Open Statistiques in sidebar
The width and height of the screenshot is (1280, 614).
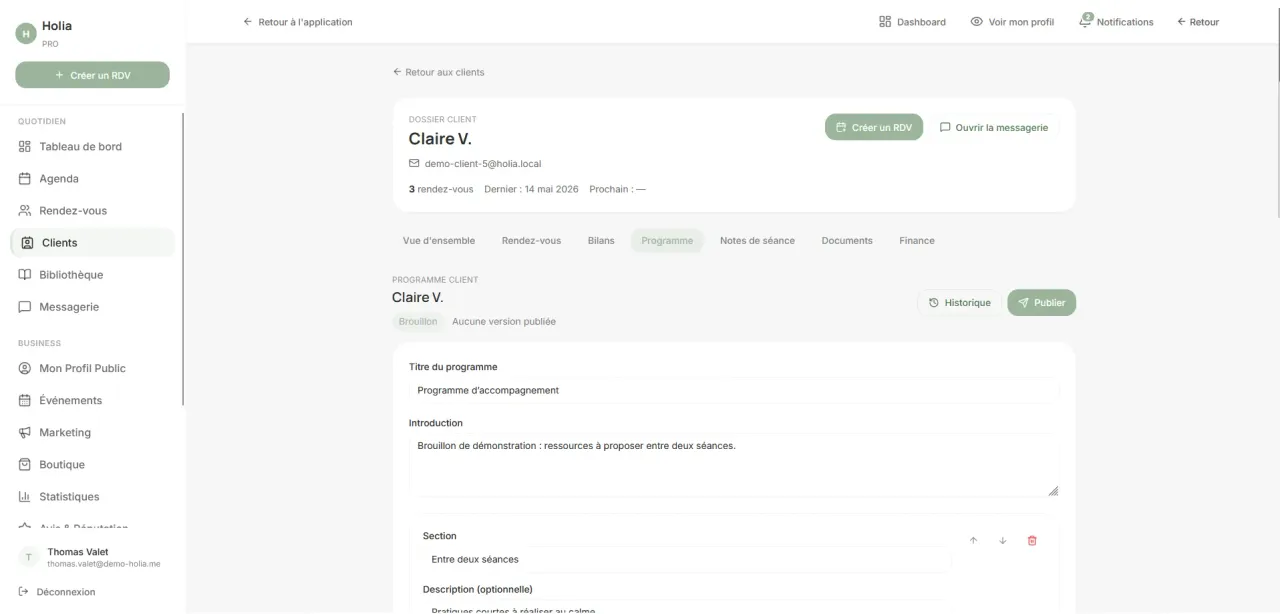click(x=92, y=496)
